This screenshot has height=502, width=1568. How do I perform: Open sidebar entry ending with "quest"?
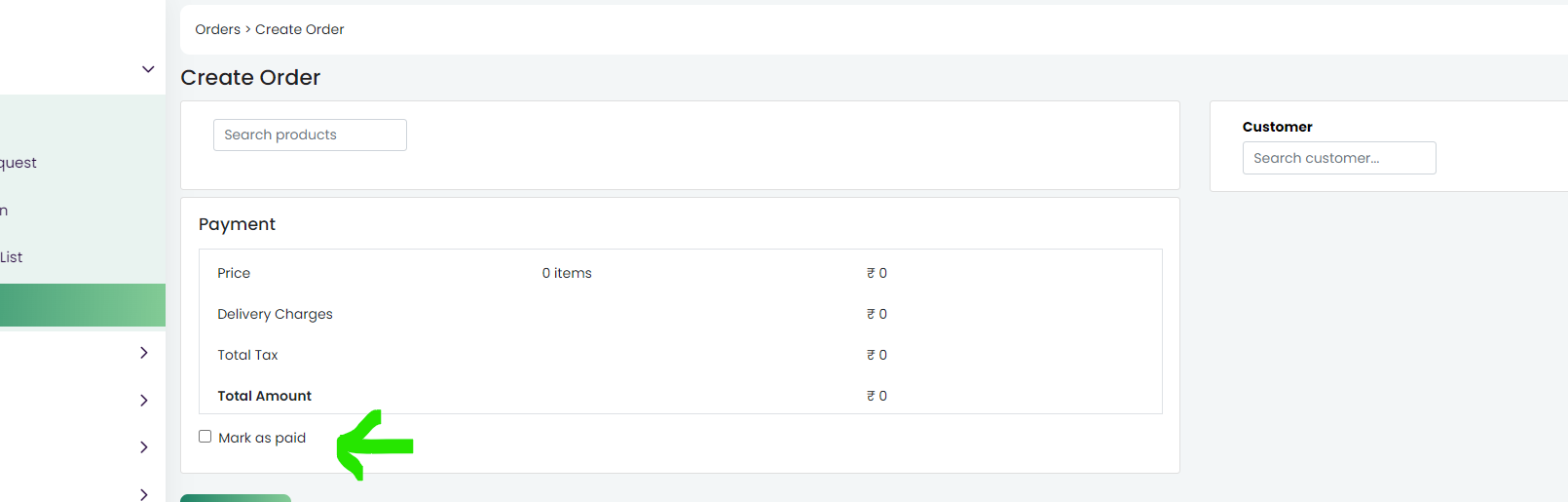pos(19,163)
